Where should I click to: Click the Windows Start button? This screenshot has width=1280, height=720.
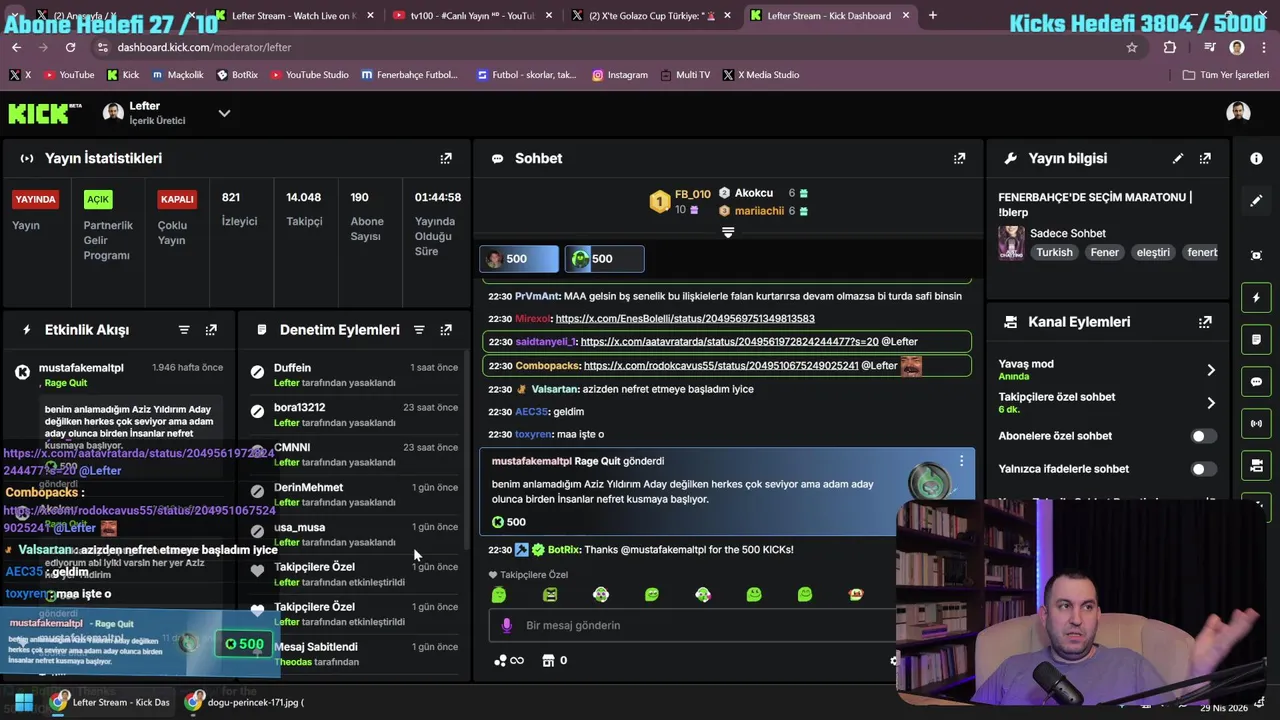24,702
